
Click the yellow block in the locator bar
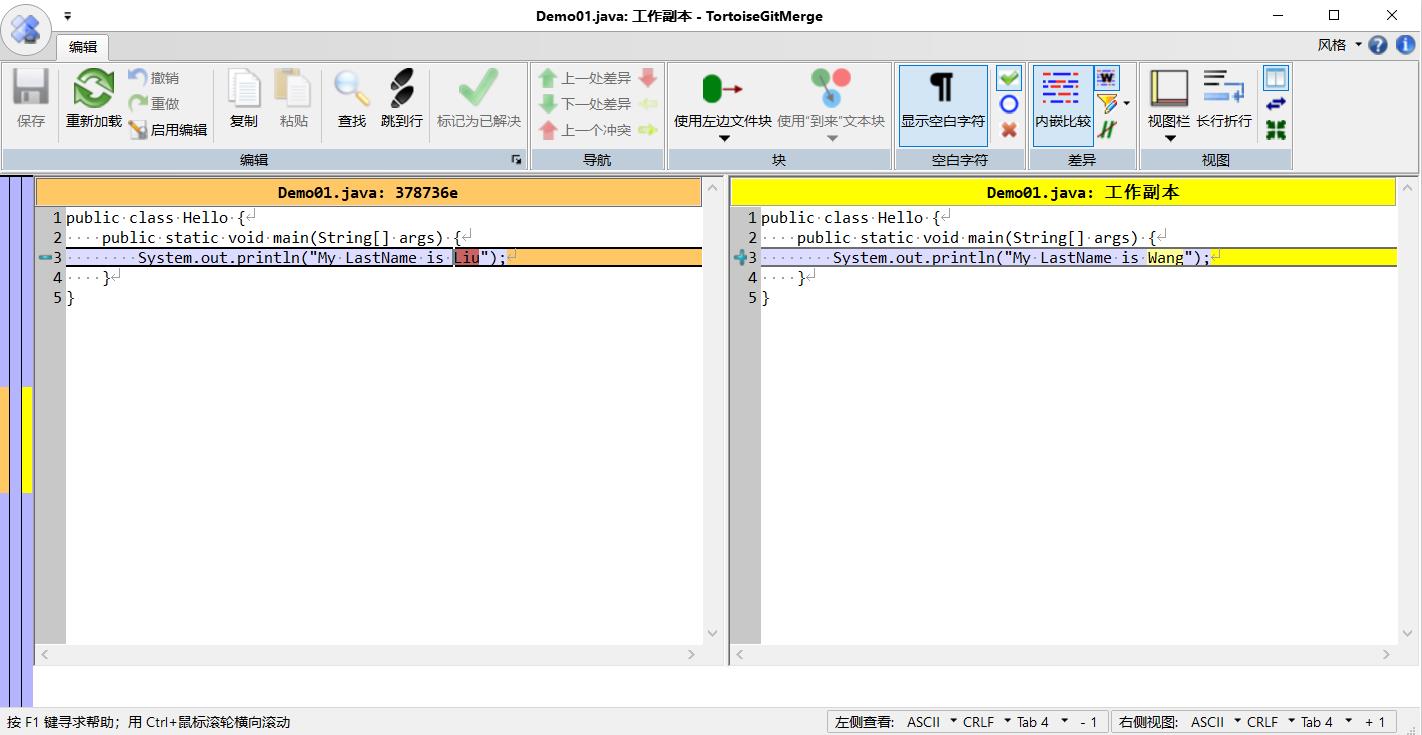click(27, 440)
